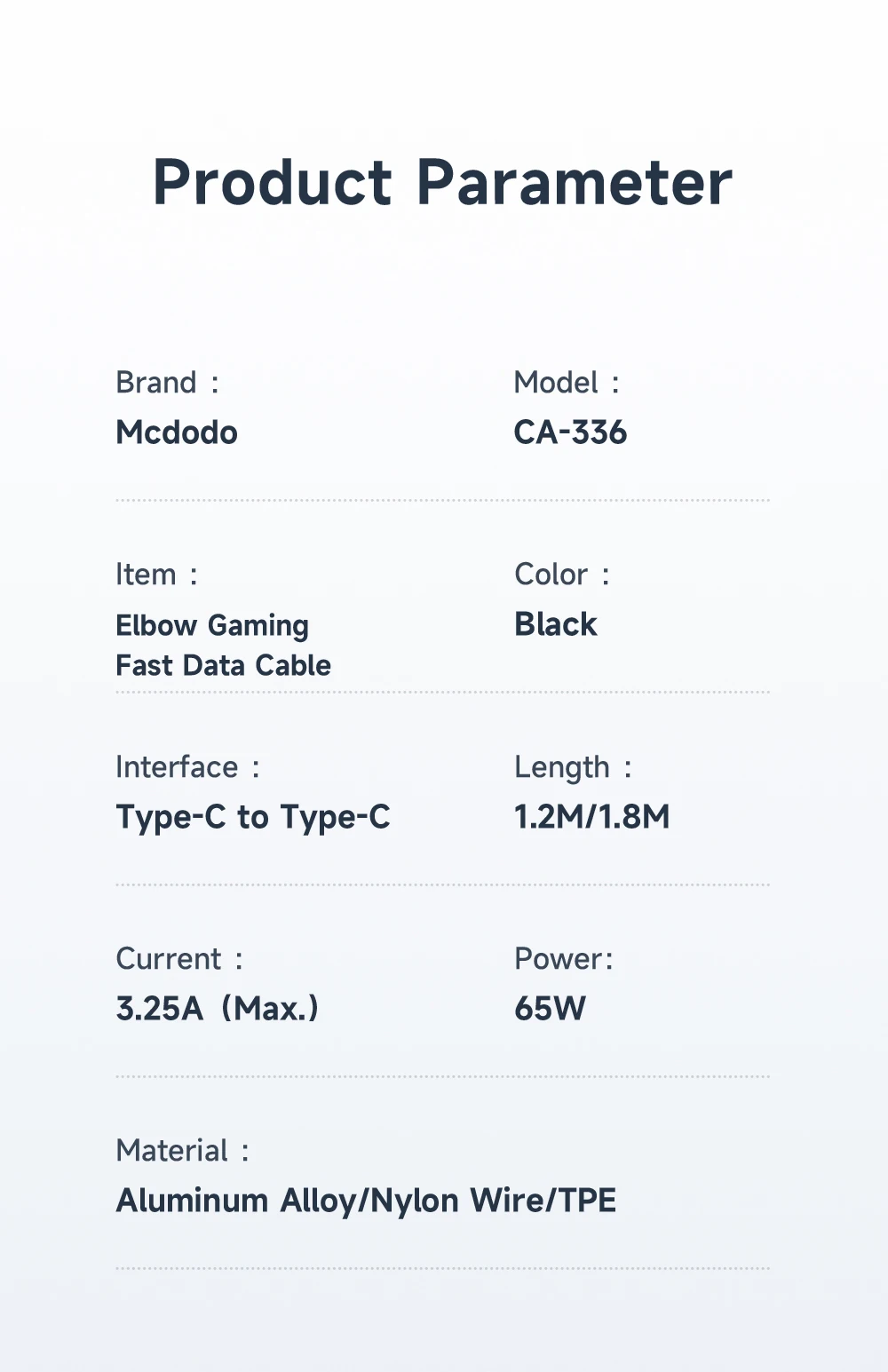The width and height of the screenshot is (888, 1372).
Task: Select the Black color value
Action: (556, 624)
